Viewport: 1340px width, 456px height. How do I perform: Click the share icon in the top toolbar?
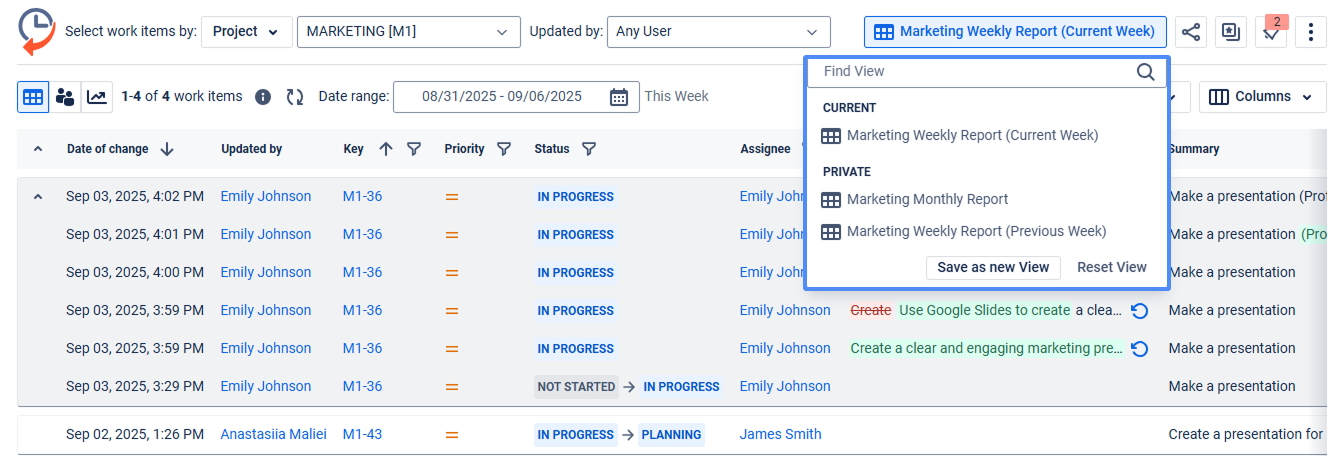point(1191,32)
